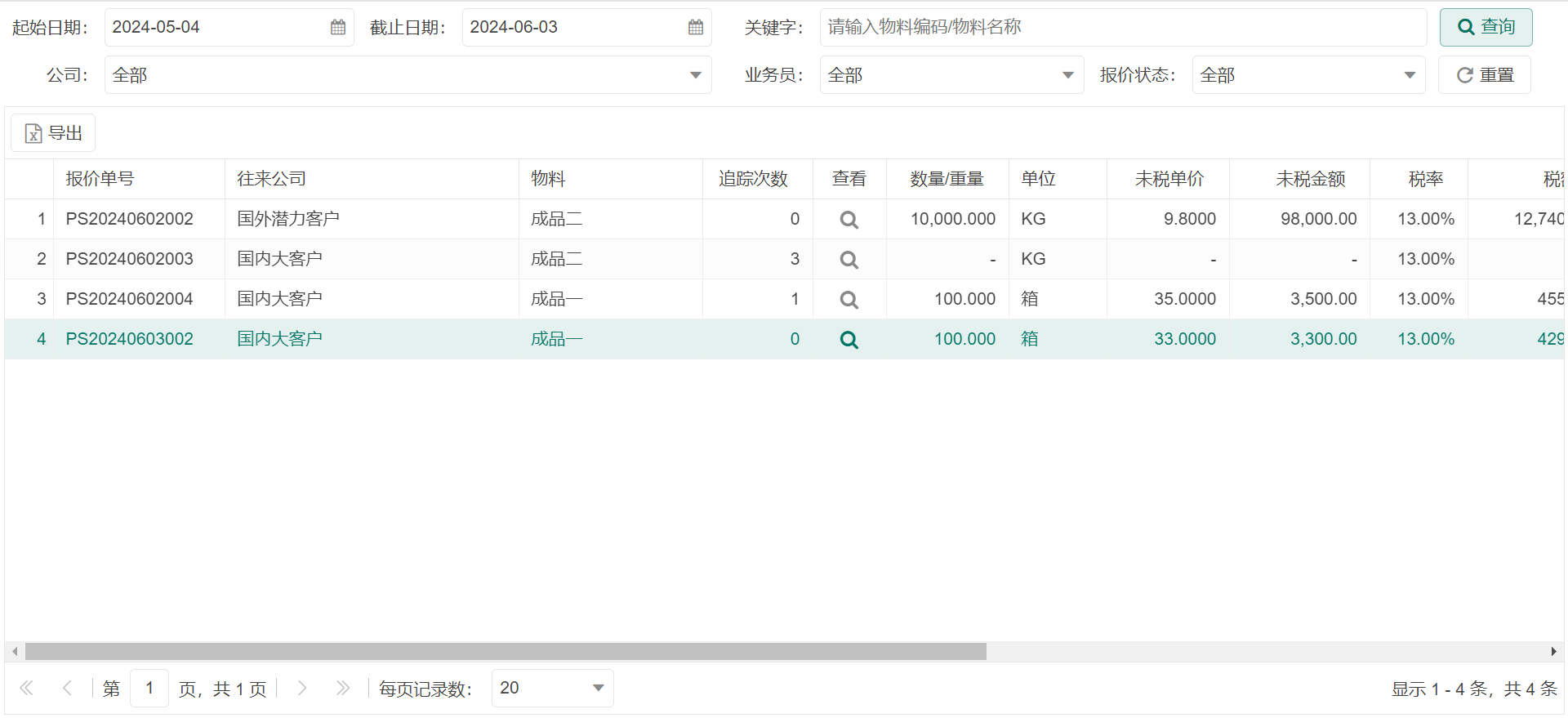Select quote number PS20240602002

click(130, 219)
